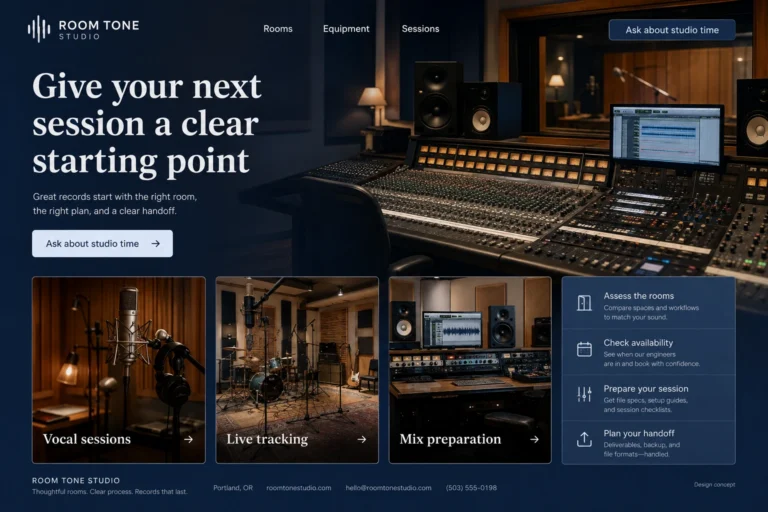Image resolution: width=768 pixels, height=512 pixels.
Task: Click the ROOM TONE header wordmark text
Action: [x=99, y=25]
